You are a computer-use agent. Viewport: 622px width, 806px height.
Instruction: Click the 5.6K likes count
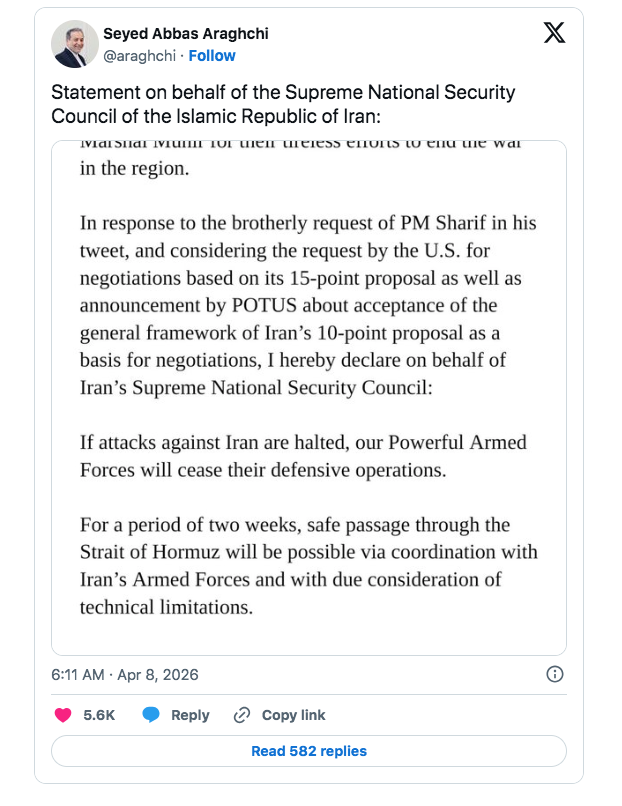99,715
